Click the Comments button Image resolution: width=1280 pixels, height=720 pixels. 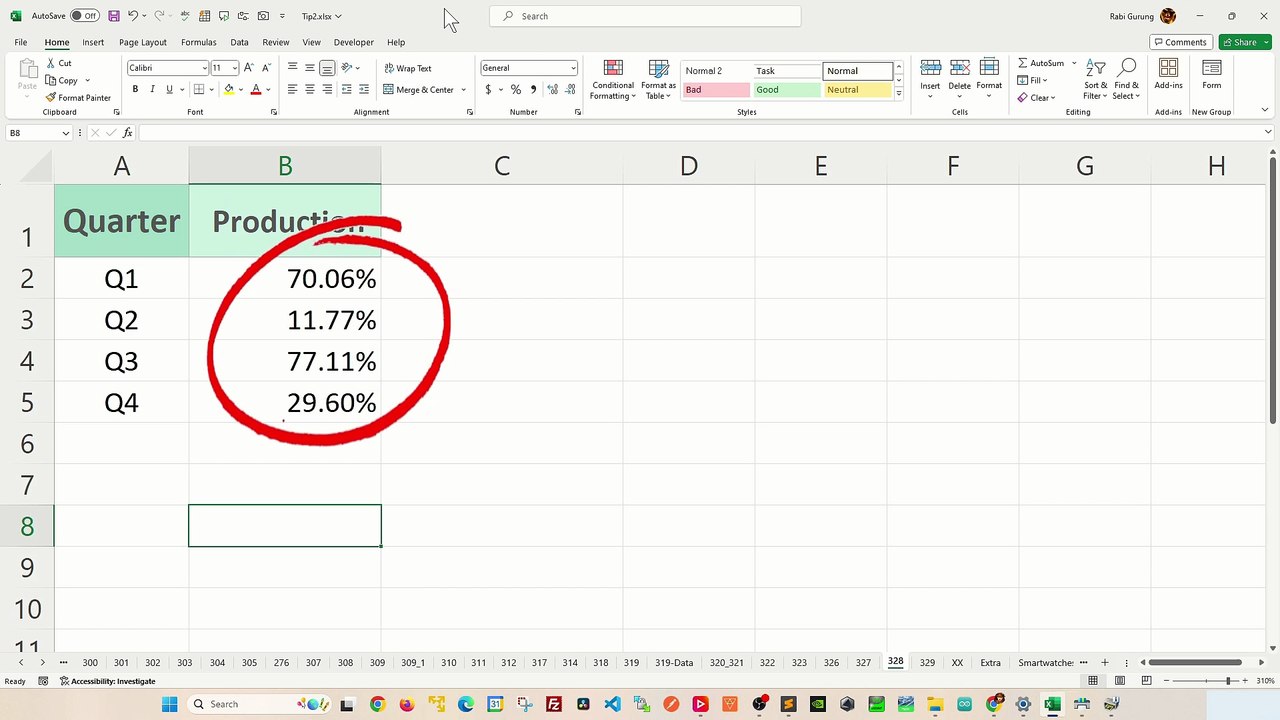pyautogui.click(x=1181, y=42)
